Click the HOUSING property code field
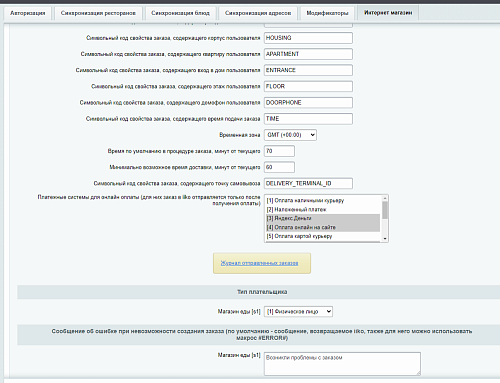500x383 pixels. (x=308, y=38)
